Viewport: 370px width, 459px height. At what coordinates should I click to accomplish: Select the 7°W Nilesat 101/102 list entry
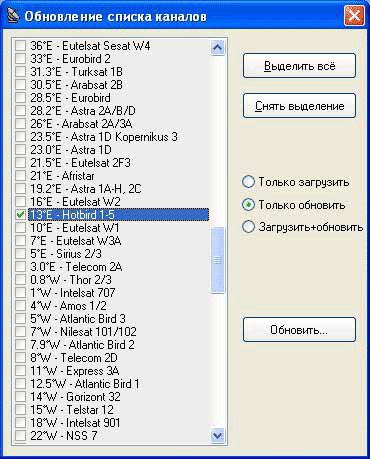[83, 332]
